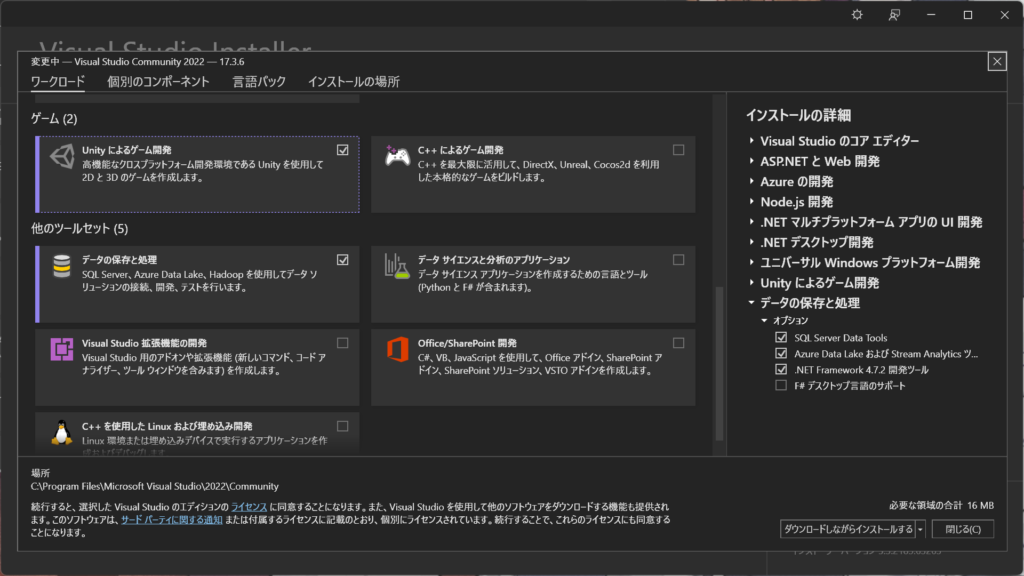This screenshot has width=1024, height=576.
Task: Collapse the オプション subsection
Action: [x=764, y=321]
